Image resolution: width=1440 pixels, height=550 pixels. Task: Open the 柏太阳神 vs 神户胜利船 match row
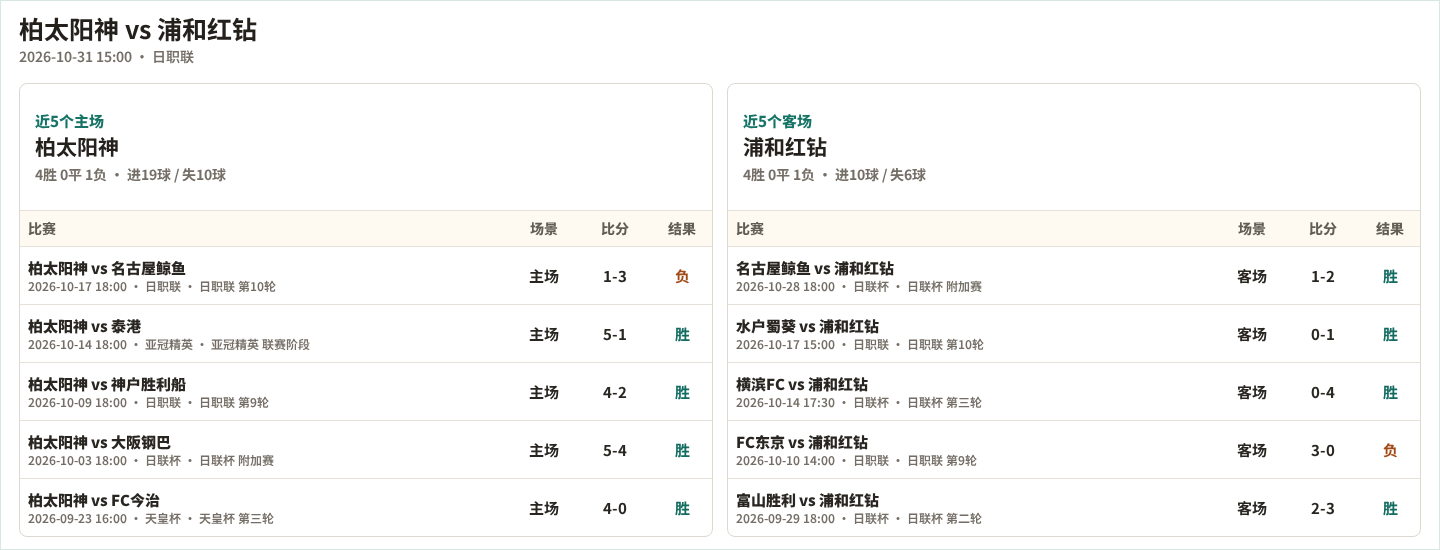click(x=366, y=392)
